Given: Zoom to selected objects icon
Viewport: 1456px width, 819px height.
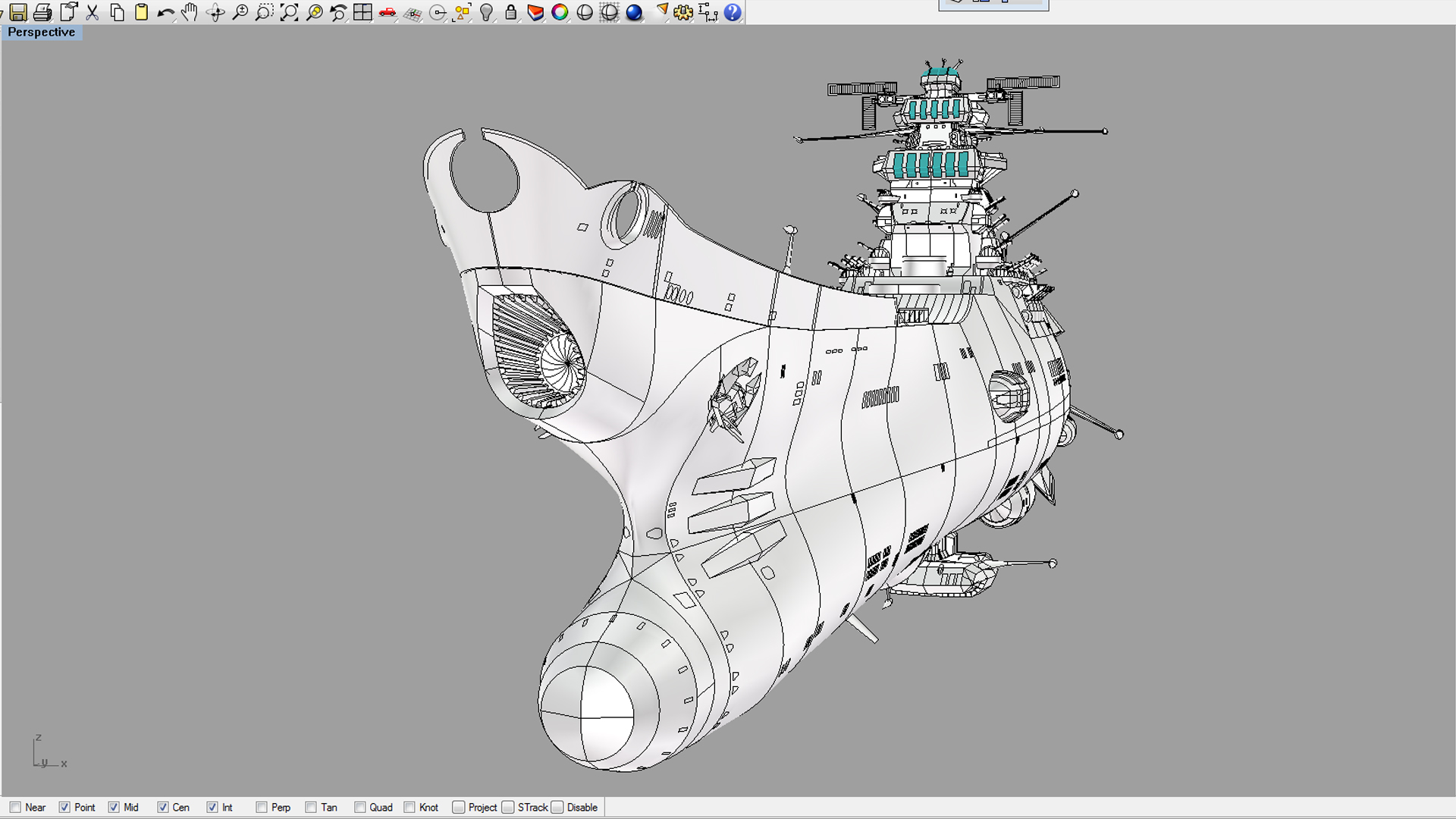Looking at the screenshot, I should [314, 12].
